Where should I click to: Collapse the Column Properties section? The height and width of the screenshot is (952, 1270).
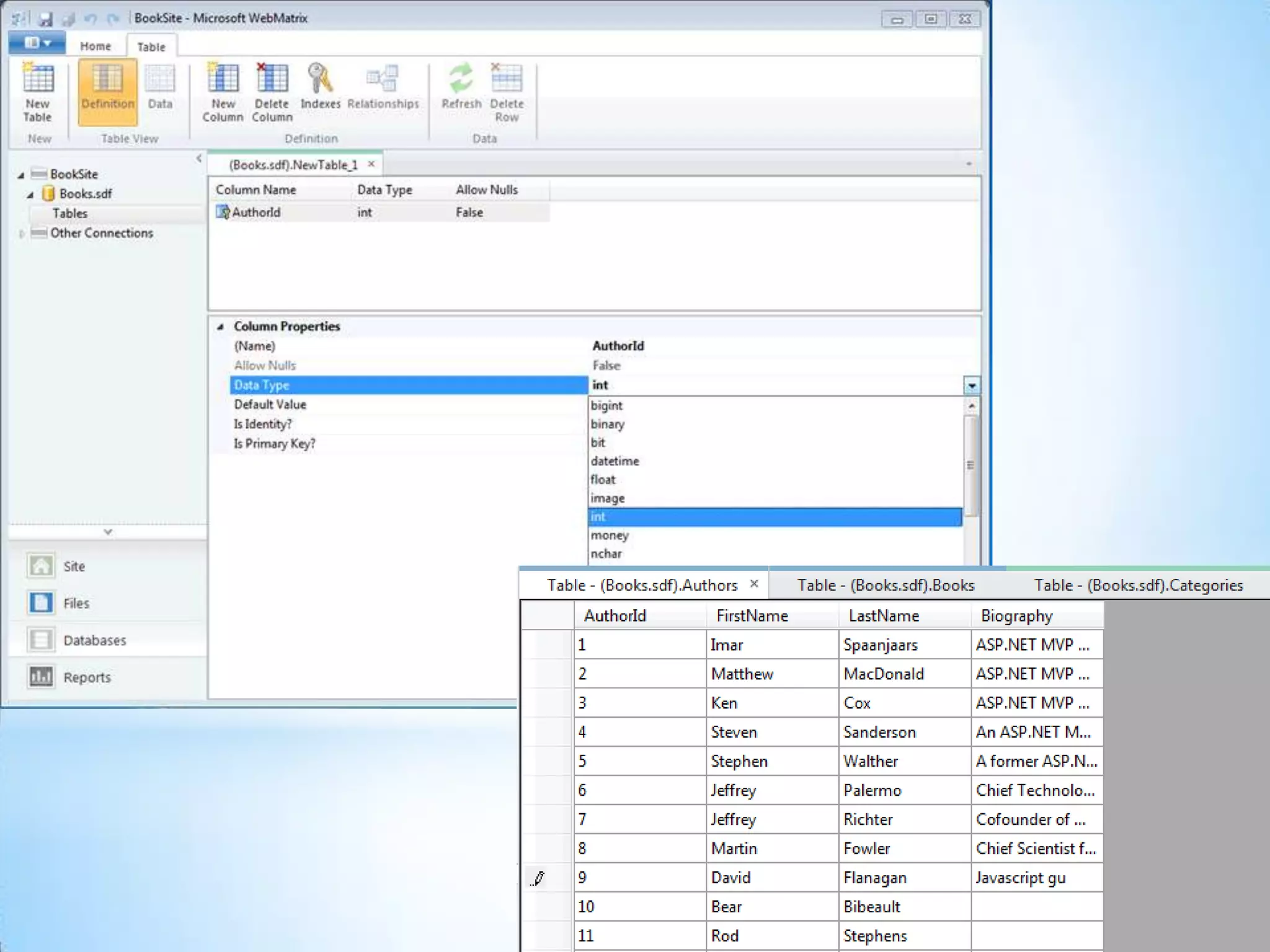coord(220,327)
